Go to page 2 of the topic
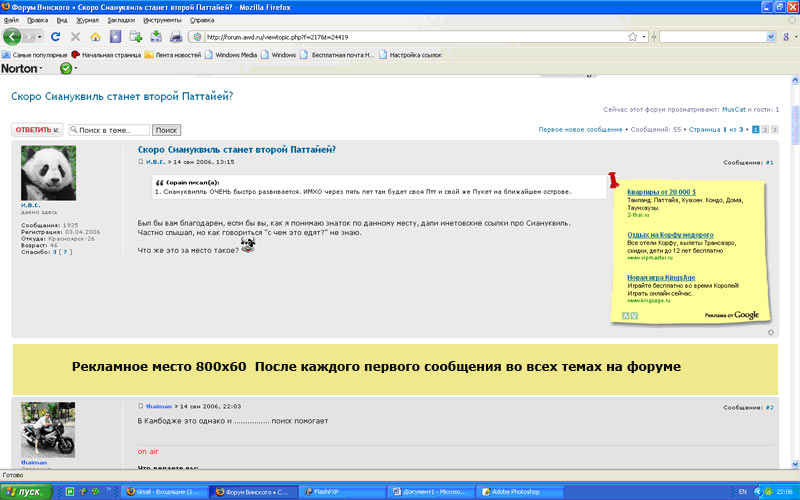800x500 pixels. tap(765, 130)
